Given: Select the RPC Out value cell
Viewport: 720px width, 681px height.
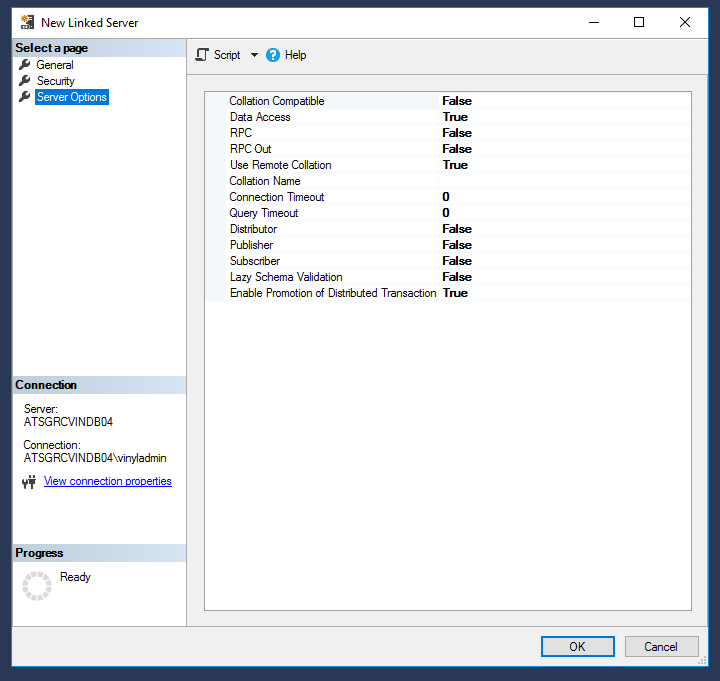Looking at the screenshot, I should (x=457, y=149).
